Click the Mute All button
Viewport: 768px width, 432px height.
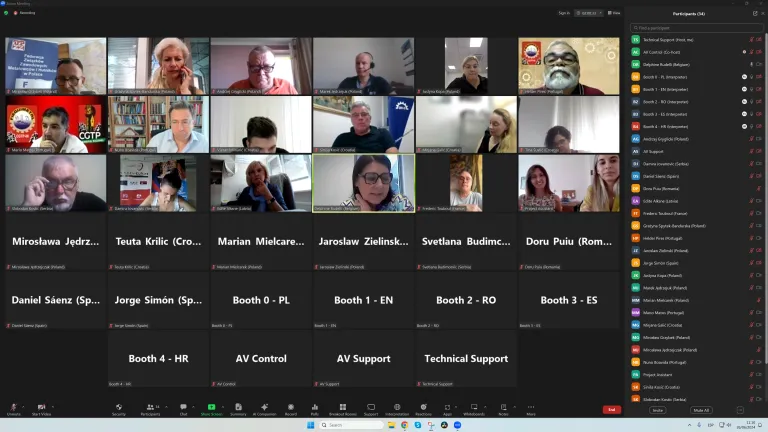[701, 410]
